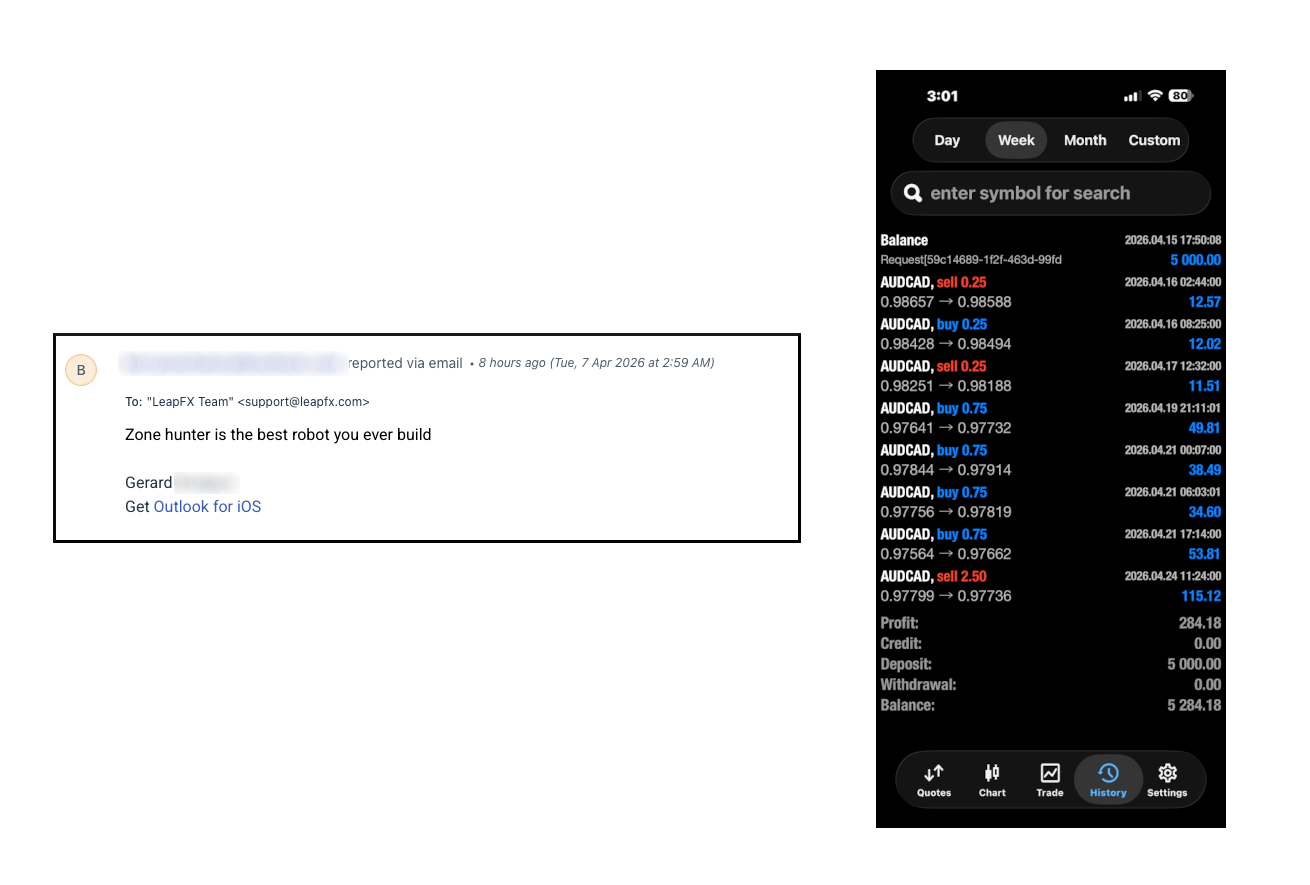This screenshot has width=1310, height=885.
Task: Select AUDCAD buy 0.75 trade with profit 53.81
Action: (x=1050, y=544)
